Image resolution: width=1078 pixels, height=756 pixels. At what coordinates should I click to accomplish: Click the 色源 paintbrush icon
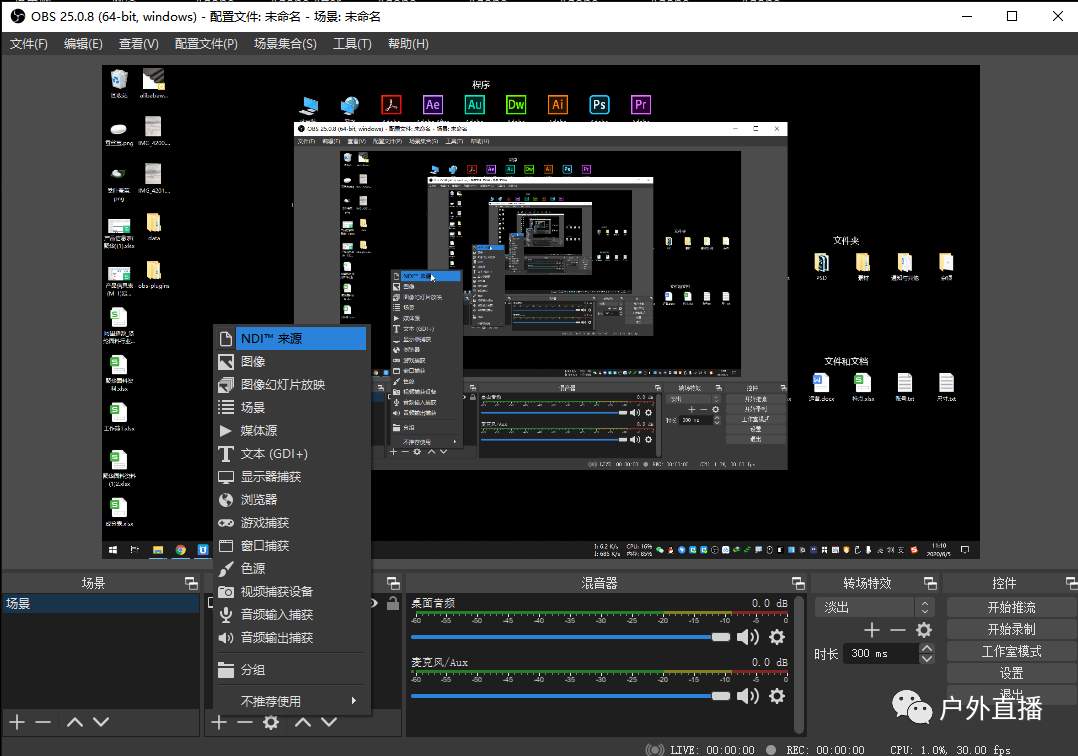(226, 568)
